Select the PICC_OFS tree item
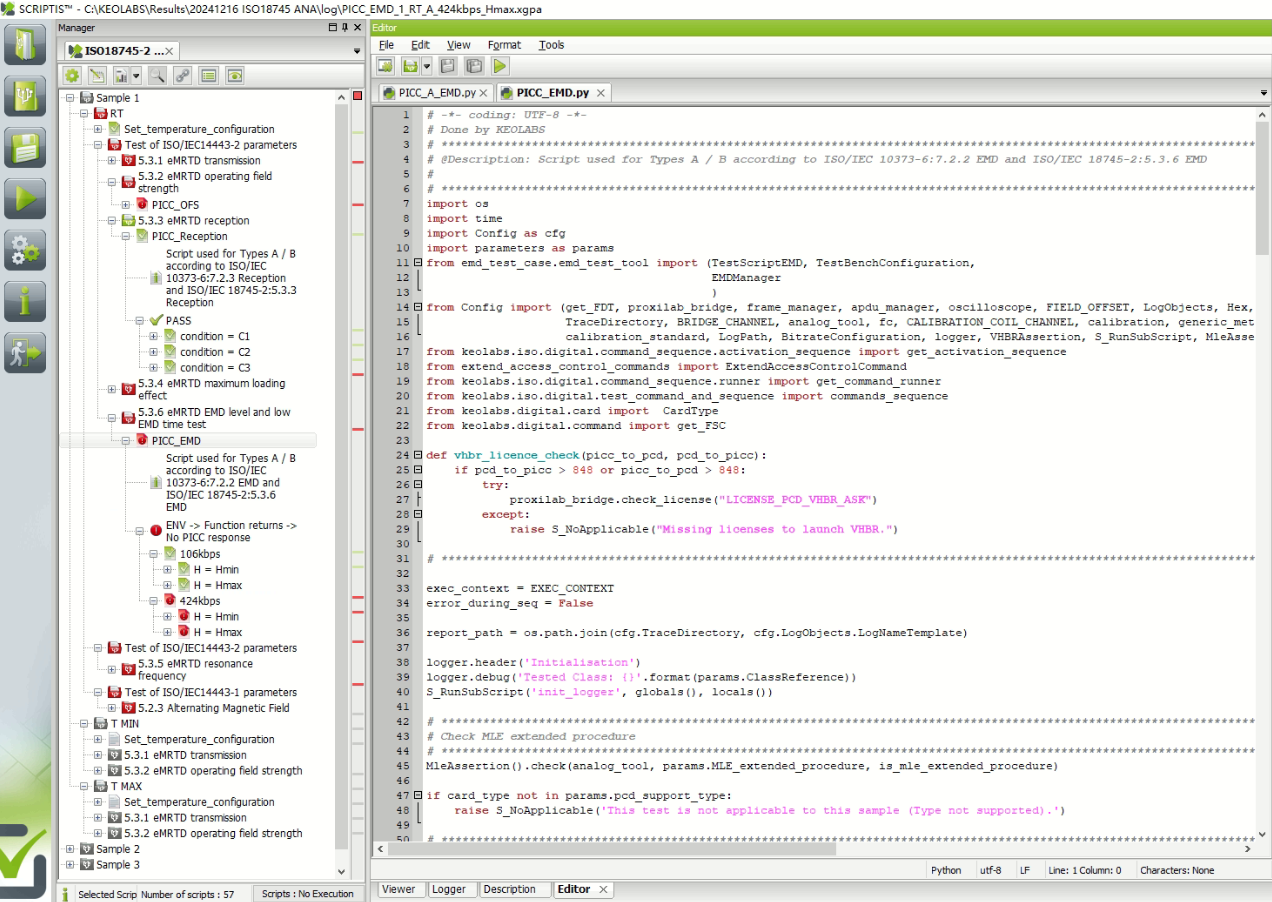The height and width of the screenshot is (902, 1272). [175, 205]
